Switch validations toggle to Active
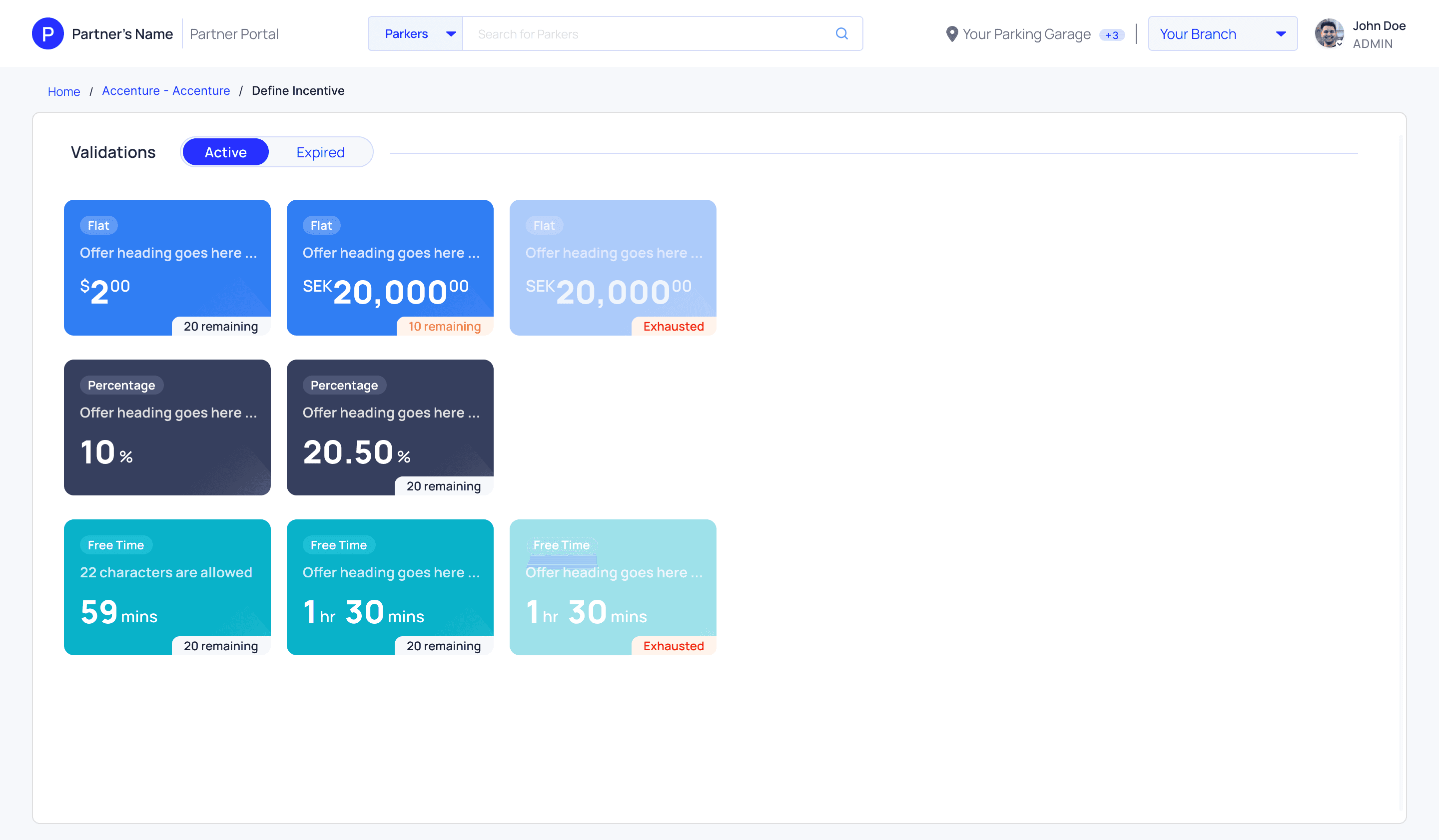This screenshot has height=840, width=1439. (225, 152)
